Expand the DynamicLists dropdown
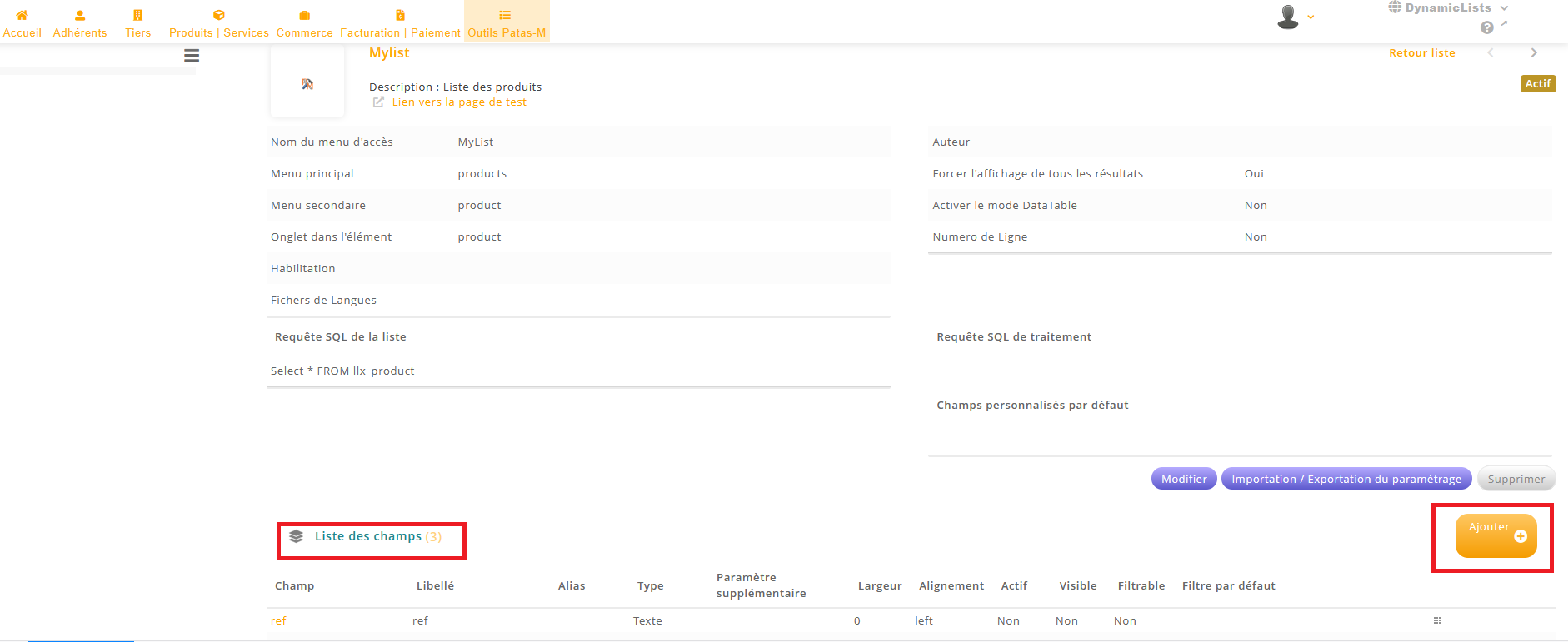 (x=1448, y=8)
